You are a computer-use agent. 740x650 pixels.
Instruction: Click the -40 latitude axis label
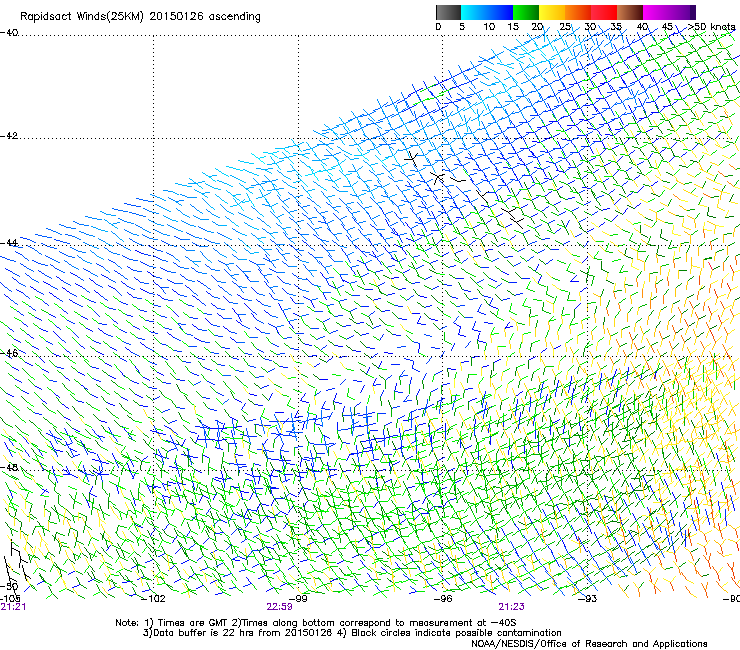[x=9, y=33]
